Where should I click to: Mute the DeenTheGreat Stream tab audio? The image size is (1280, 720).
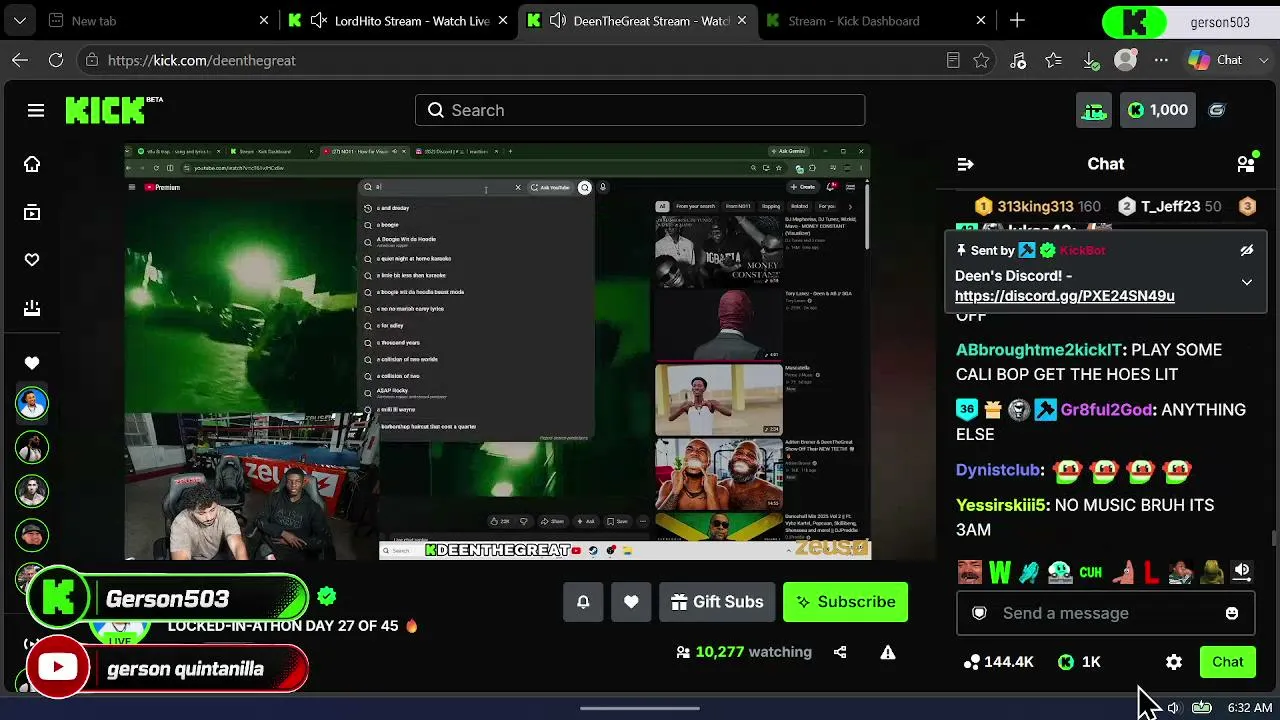point(558,20)
